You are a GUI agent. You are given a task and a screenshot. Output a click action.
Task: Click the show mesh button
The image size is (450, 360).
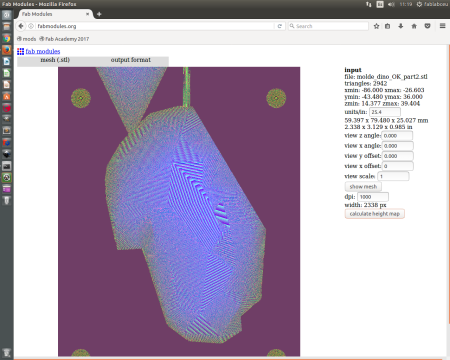[363, 187]
